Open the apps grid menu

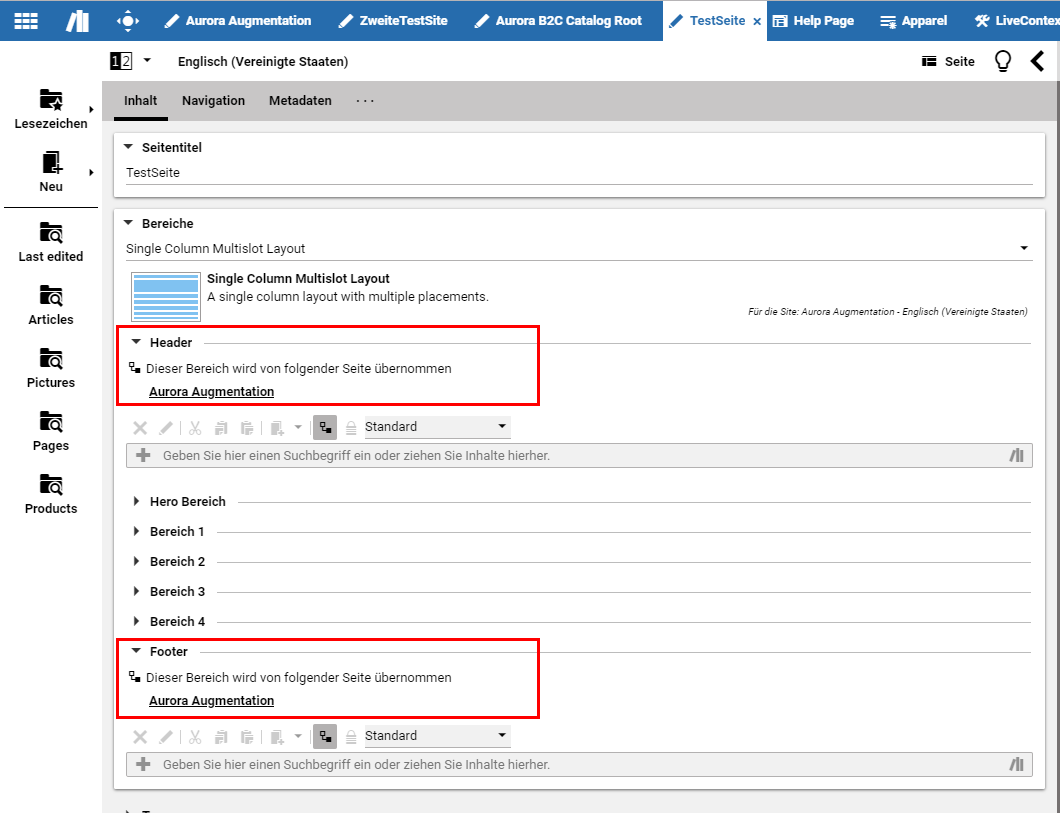click(x=26, y=20)
